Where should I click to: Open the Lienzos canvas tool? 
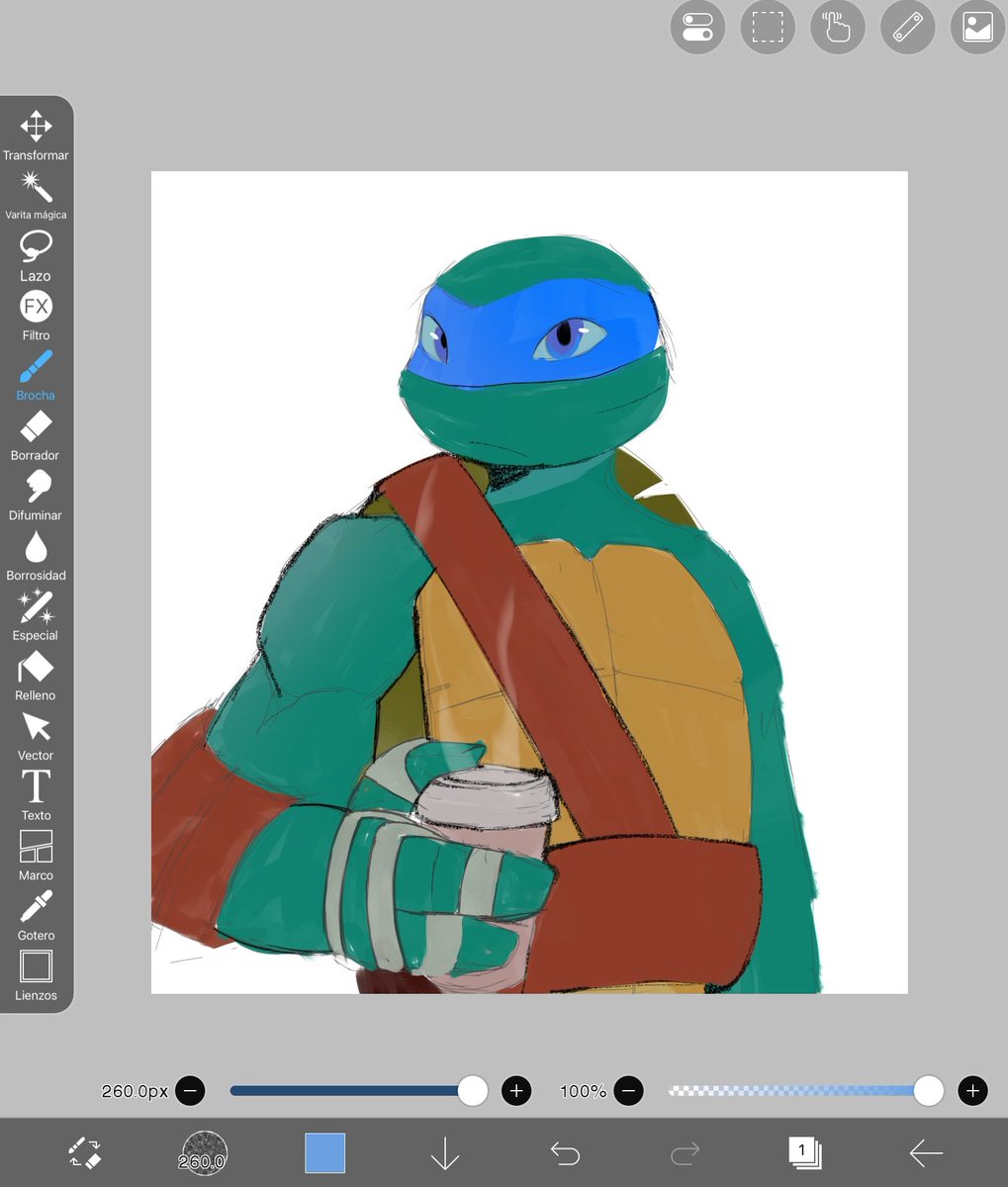pos(36,975)
